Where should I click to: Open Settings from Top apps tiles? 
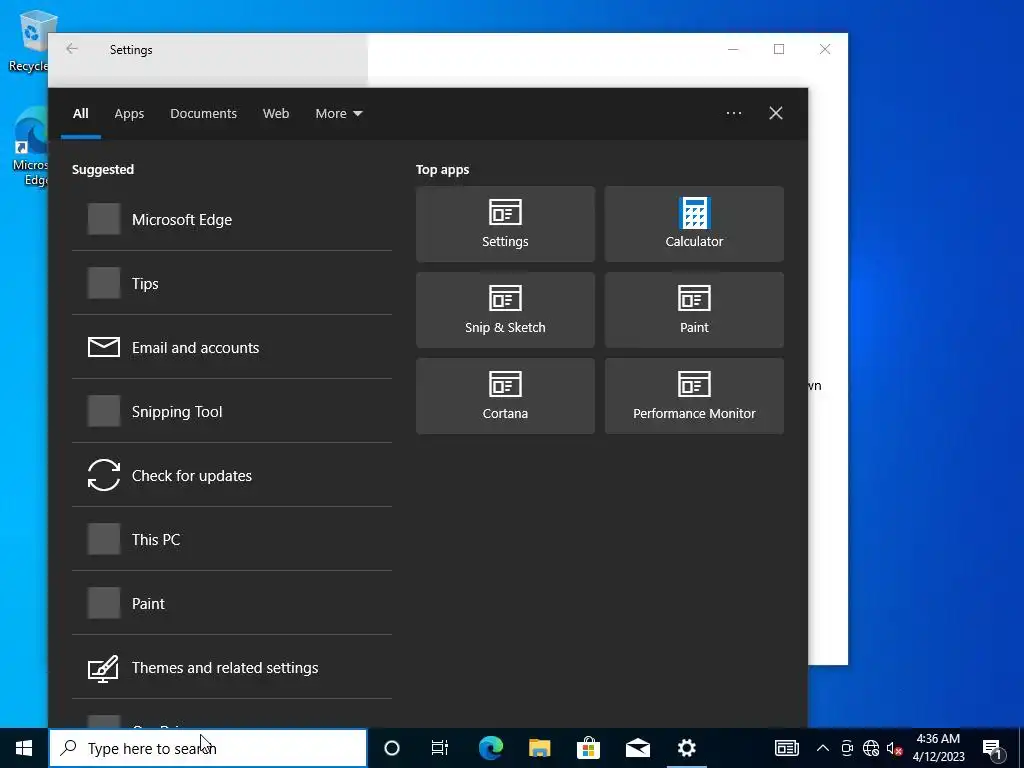[505, 224]
